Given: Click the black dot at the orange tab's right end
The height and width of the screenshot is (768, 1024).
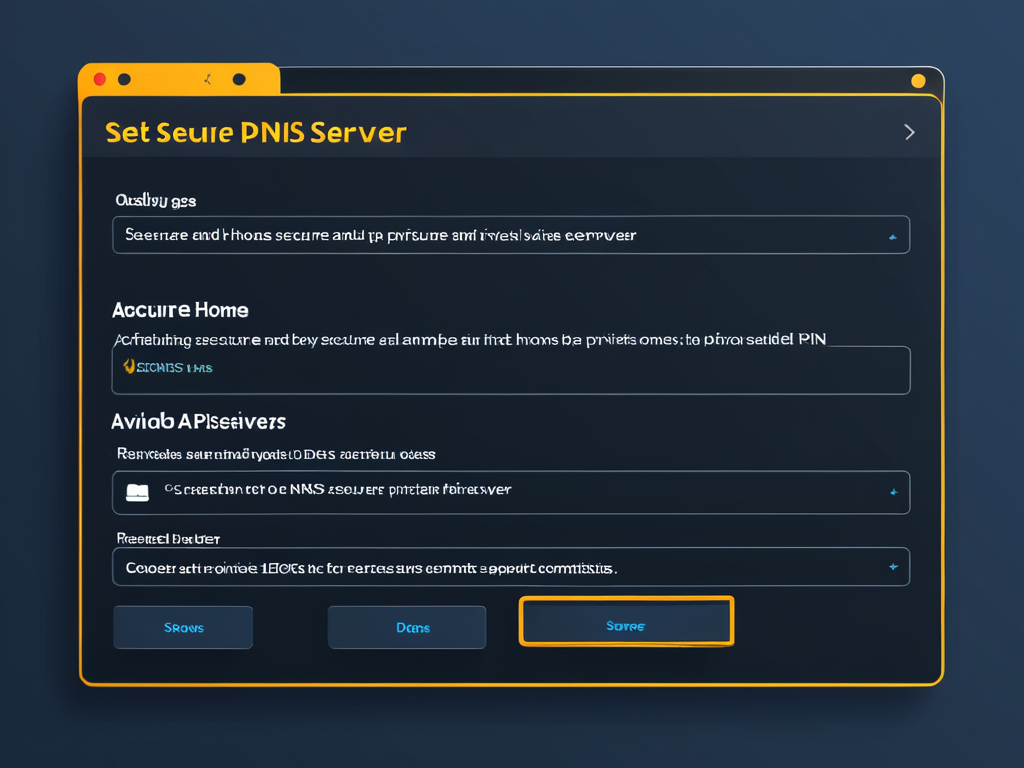Looking at the screenshot, I should pyautogui.click(x=239, y=79).
